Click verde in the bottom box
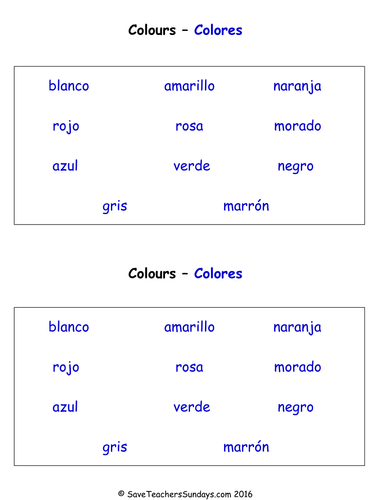Viewport: 375px width, 500px height. (x=192, y=407)
